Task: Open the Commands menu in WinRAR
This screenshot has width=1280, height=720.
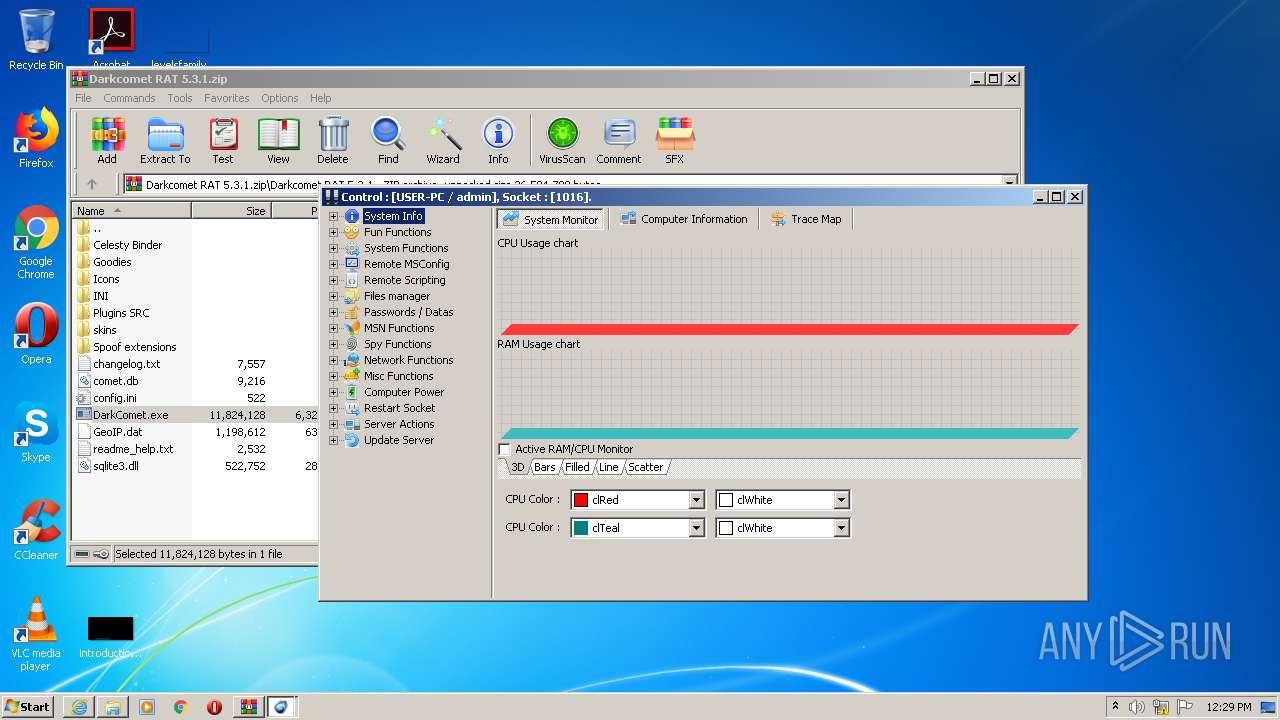Action: coord(129,98)
